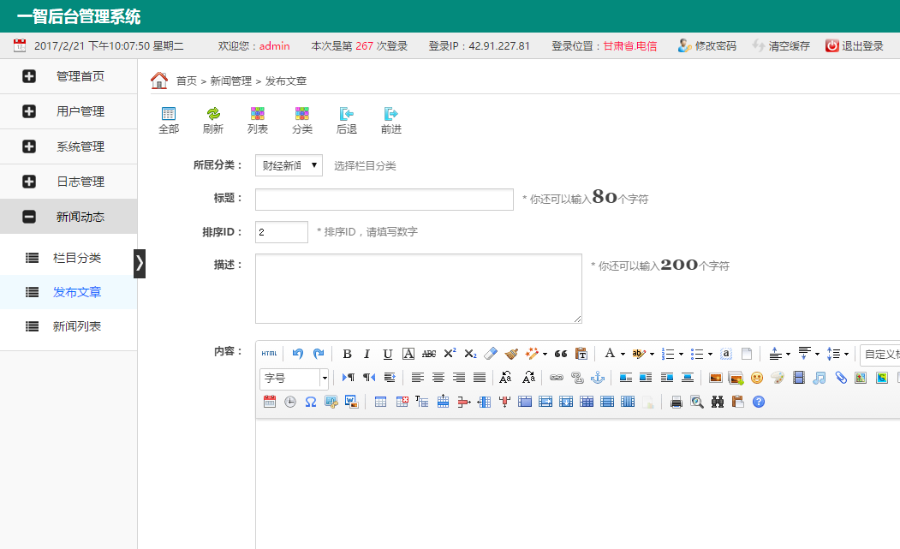Screen dimensions: 900x549
Task: Collapse the 新闻动态 menu section
Action: click(69, 216)
